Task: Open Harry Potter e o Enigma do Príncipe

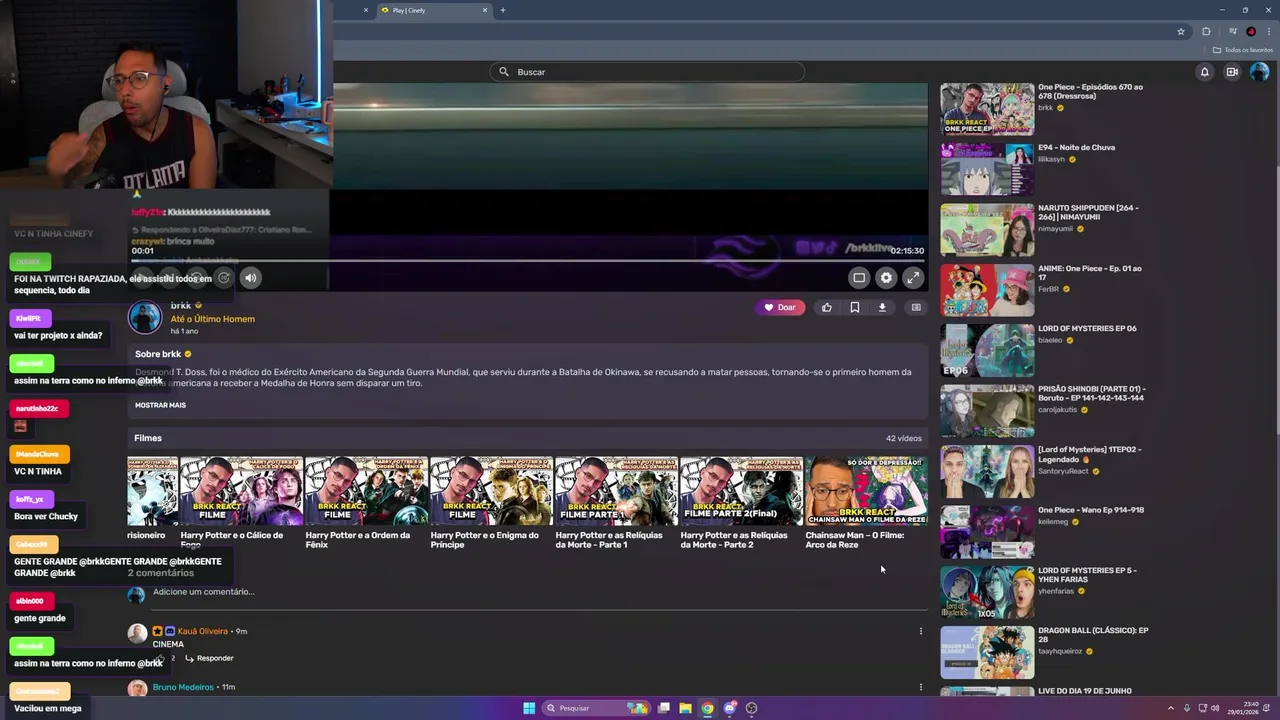Action: [491, 491]
